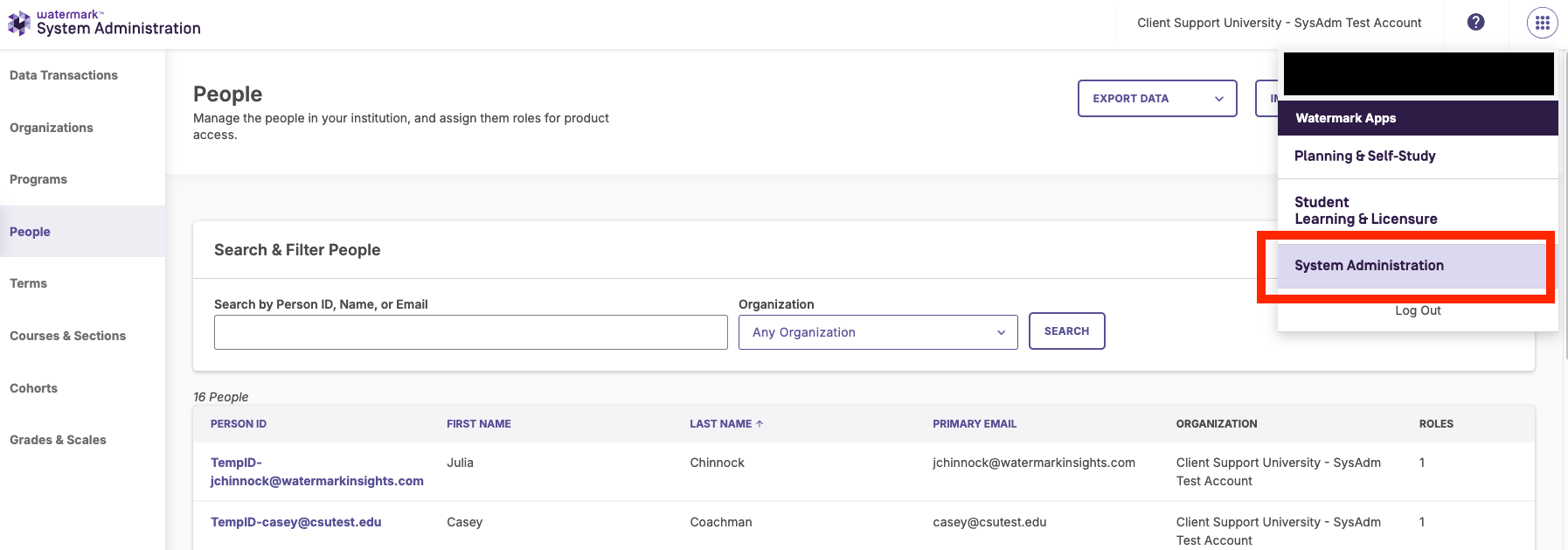This screenshot has height=550, width=1568.
Task: Open the help question mark icon
Action: tap(1475, 23)
